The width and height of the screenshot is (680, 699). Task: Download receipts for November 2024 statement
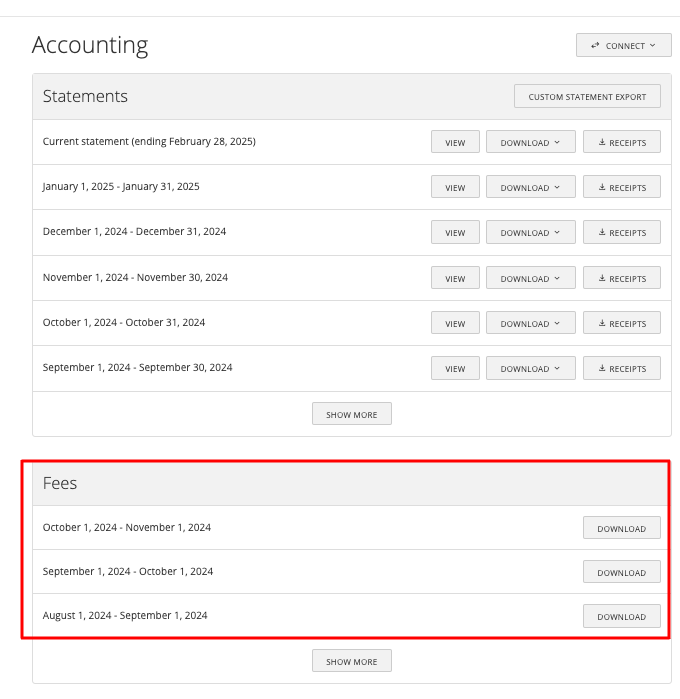pos(621,279)
